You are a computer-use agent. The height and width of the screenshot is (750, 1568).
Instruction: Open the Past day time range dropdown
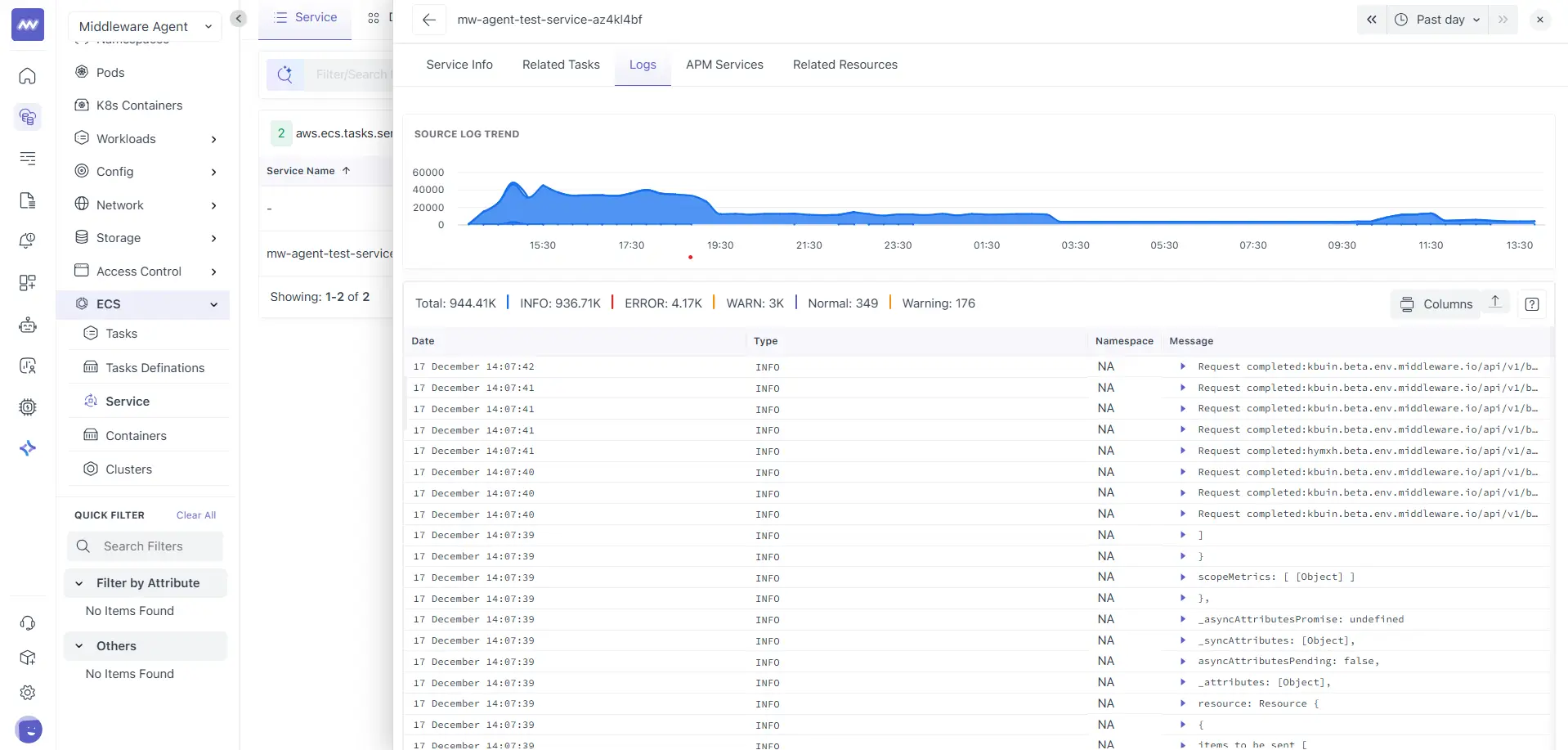pos(1437,19)
